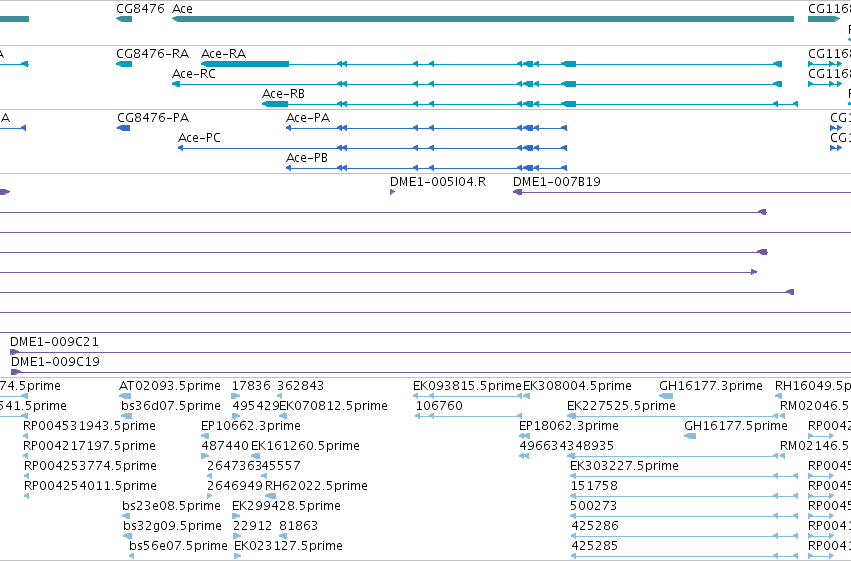Open the EK308004.5prime EST label
851x561 pixels.
coord(577,386)
